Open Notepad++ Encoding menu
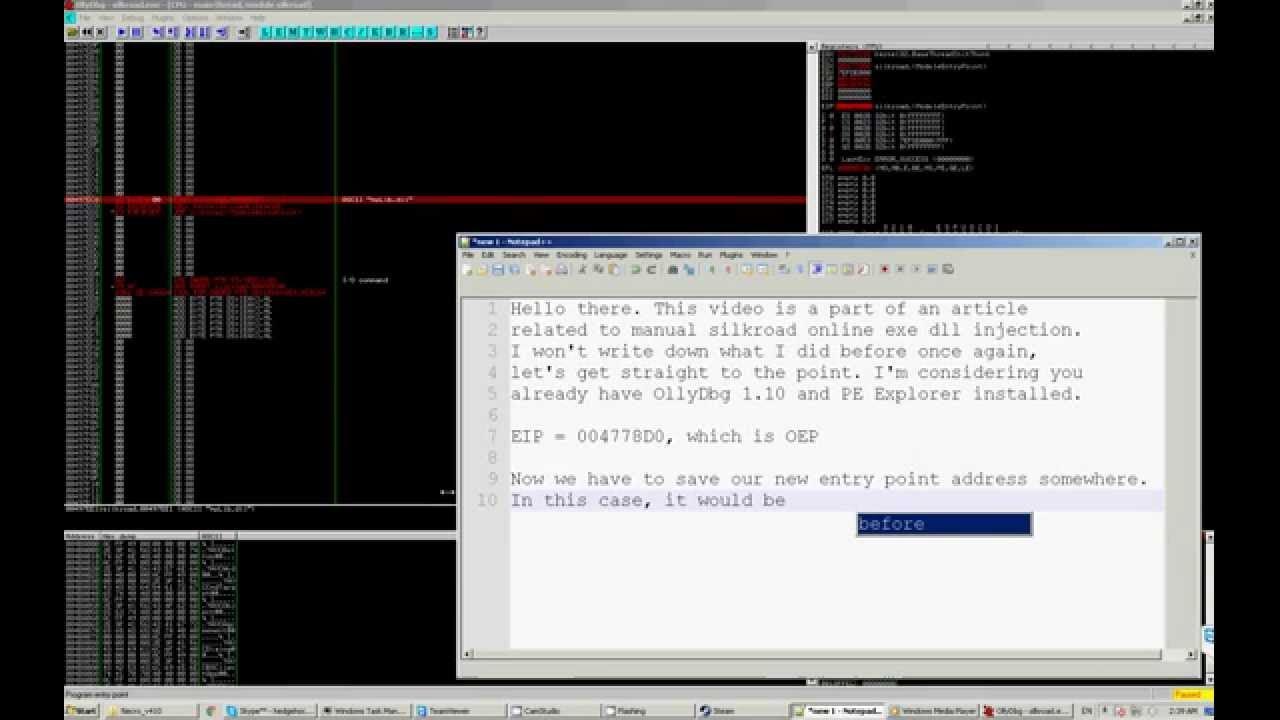Image resolution: width=1280 pixels, height=720 pixels. (572, 255)
